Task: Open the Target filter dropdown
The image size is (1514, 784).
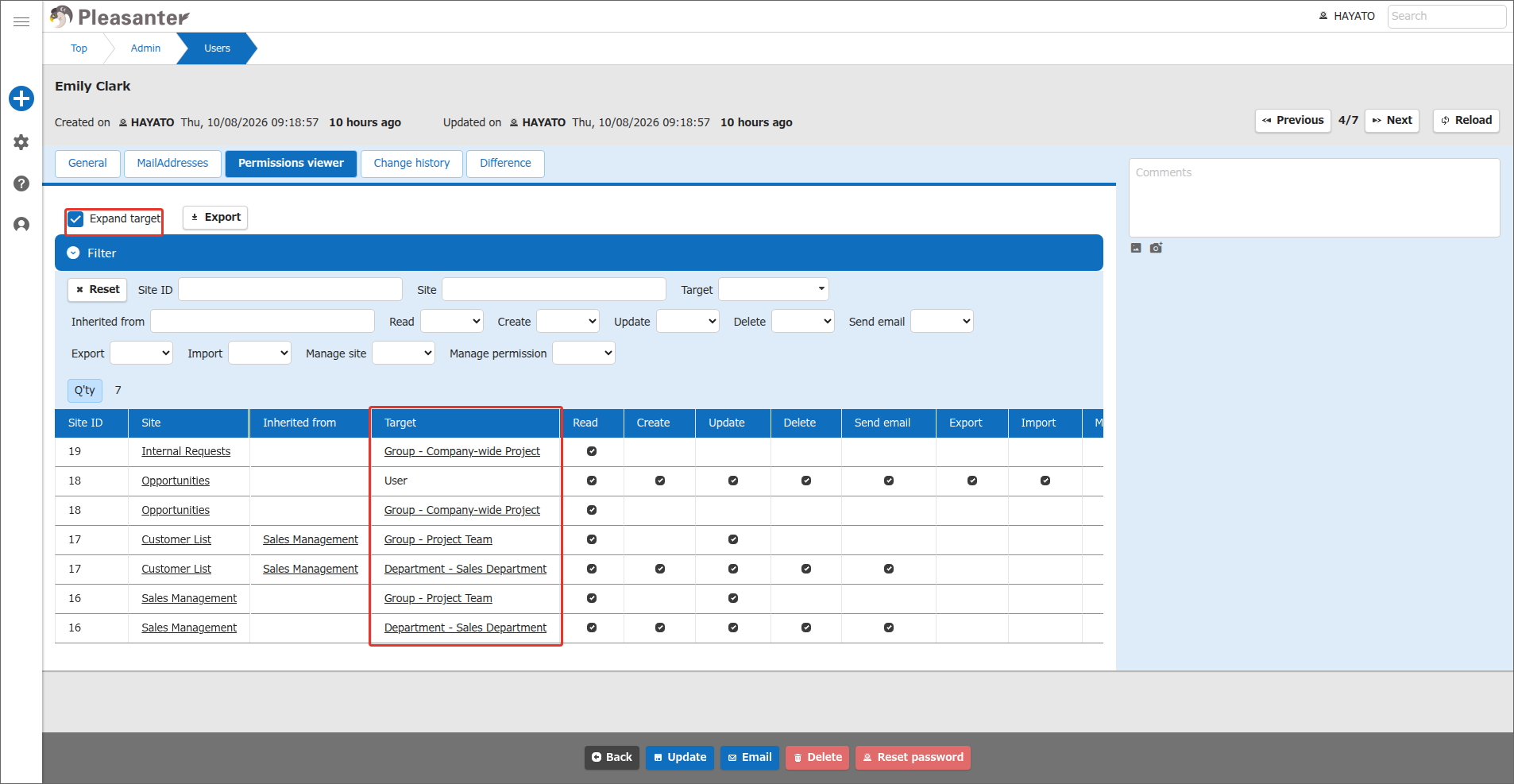Action: pos(774,289)
